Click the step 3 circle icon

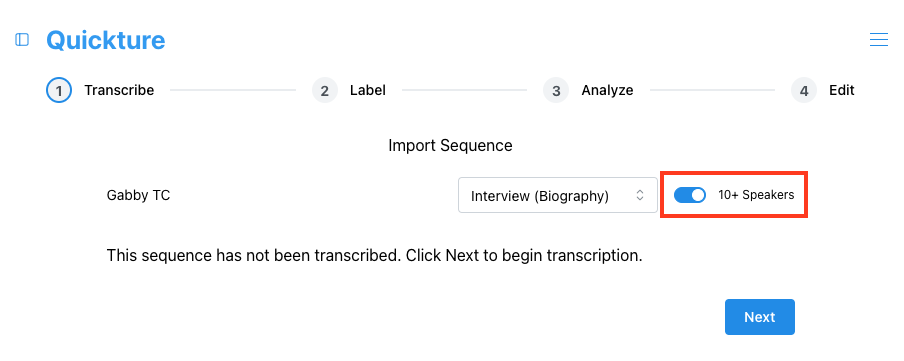tap(556, 91)
